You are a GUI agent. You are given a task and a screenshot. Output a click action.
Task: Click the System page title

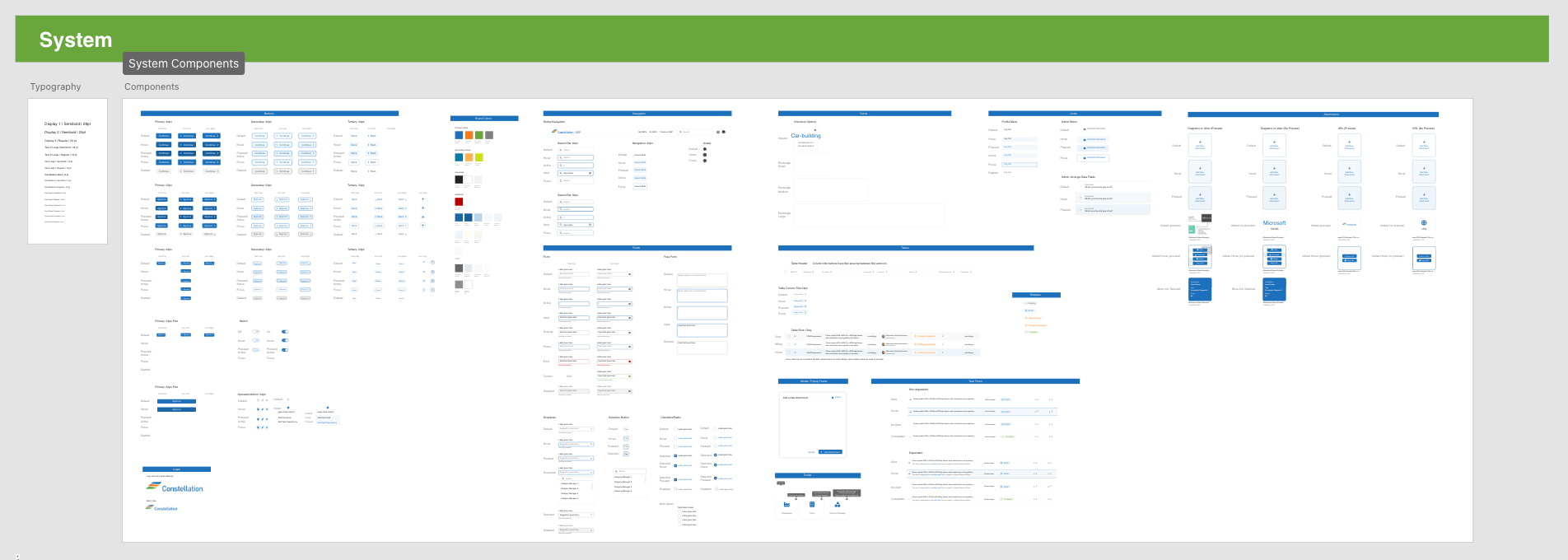pos(76,40)
